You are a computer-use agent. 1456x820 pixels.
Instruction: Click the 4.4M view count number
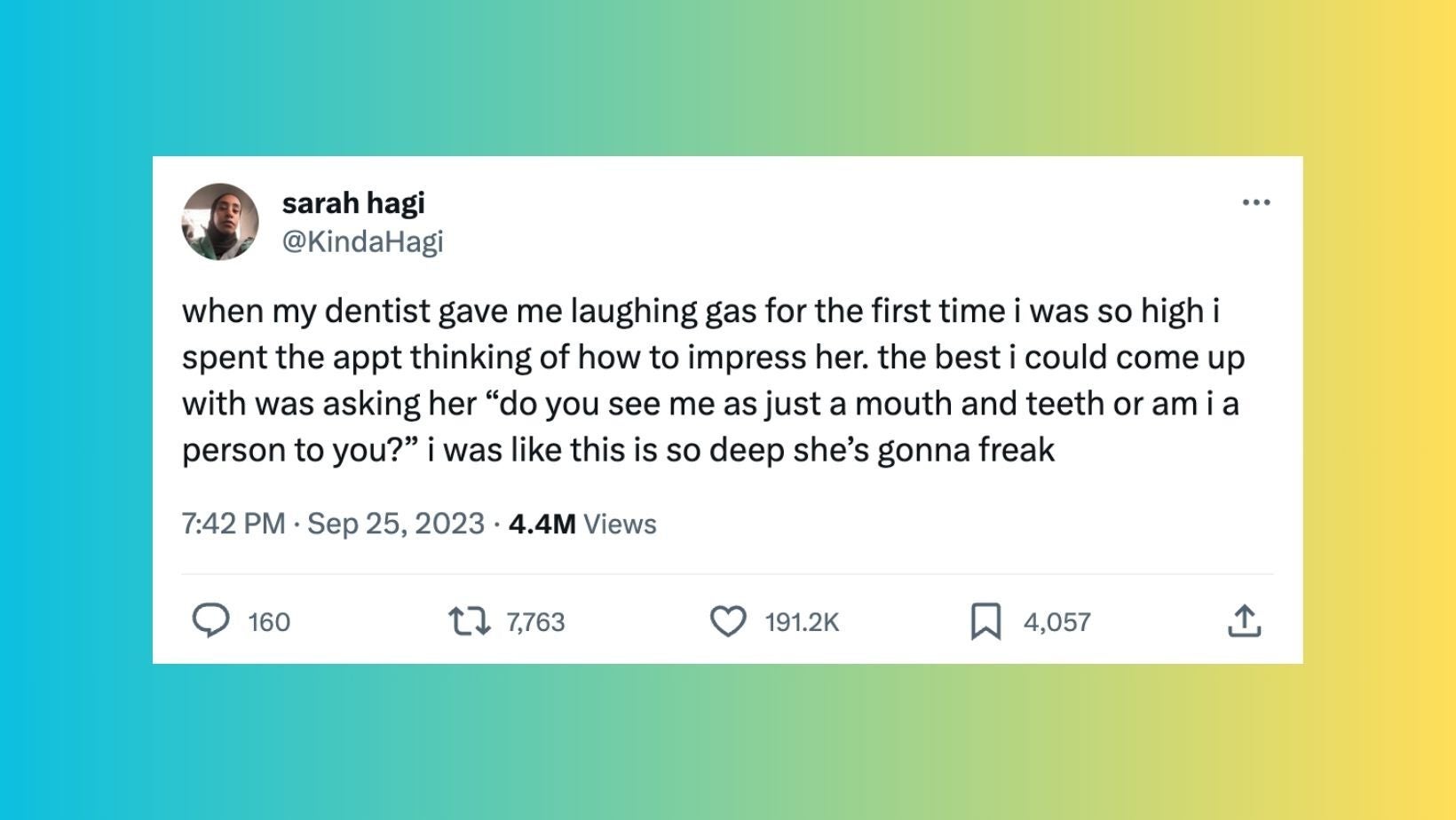542,524
